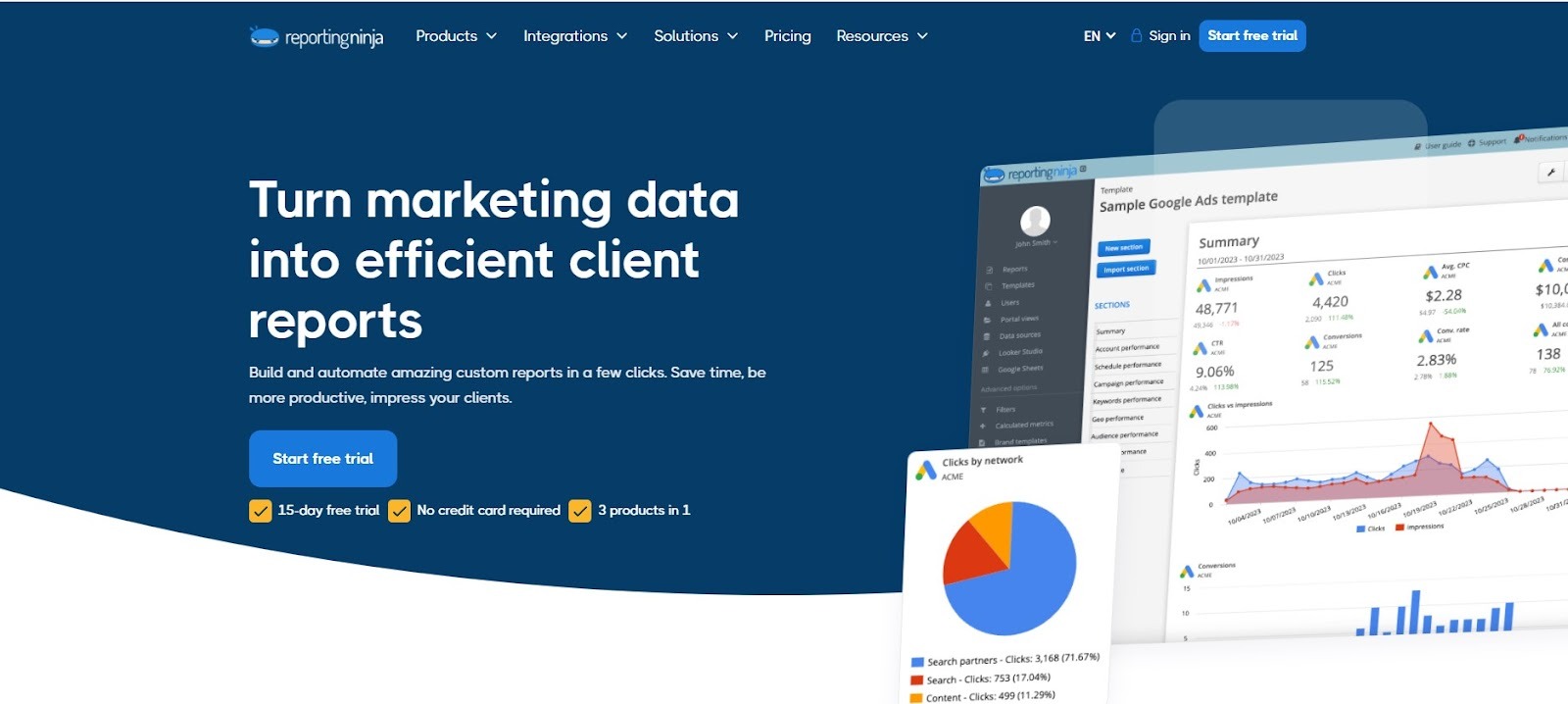Click the Reporting Ninja logo in header
This screenshot has width=1568, height=704.
316,37
